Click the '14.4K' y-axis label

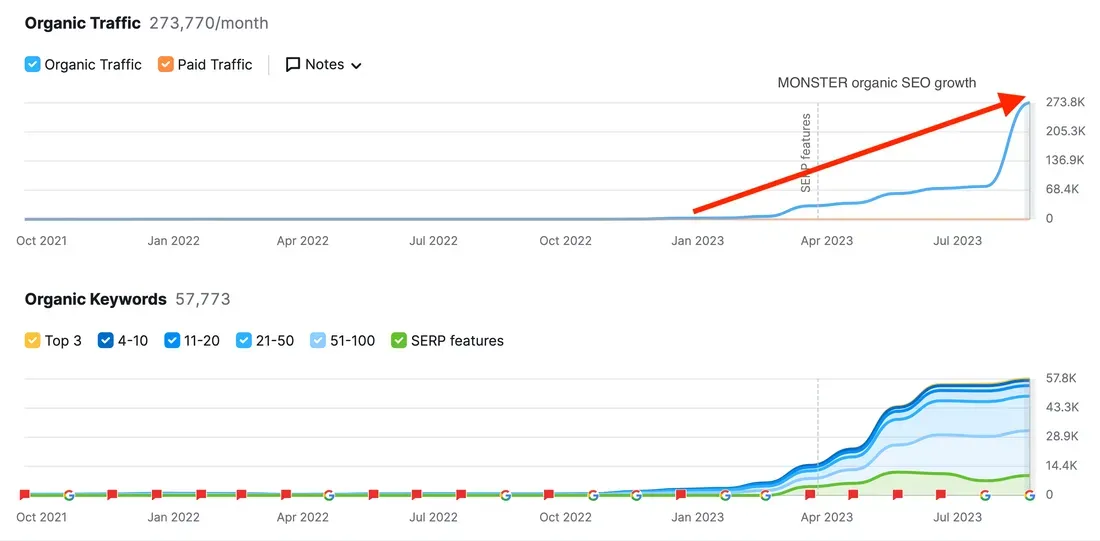(1062, 466)
